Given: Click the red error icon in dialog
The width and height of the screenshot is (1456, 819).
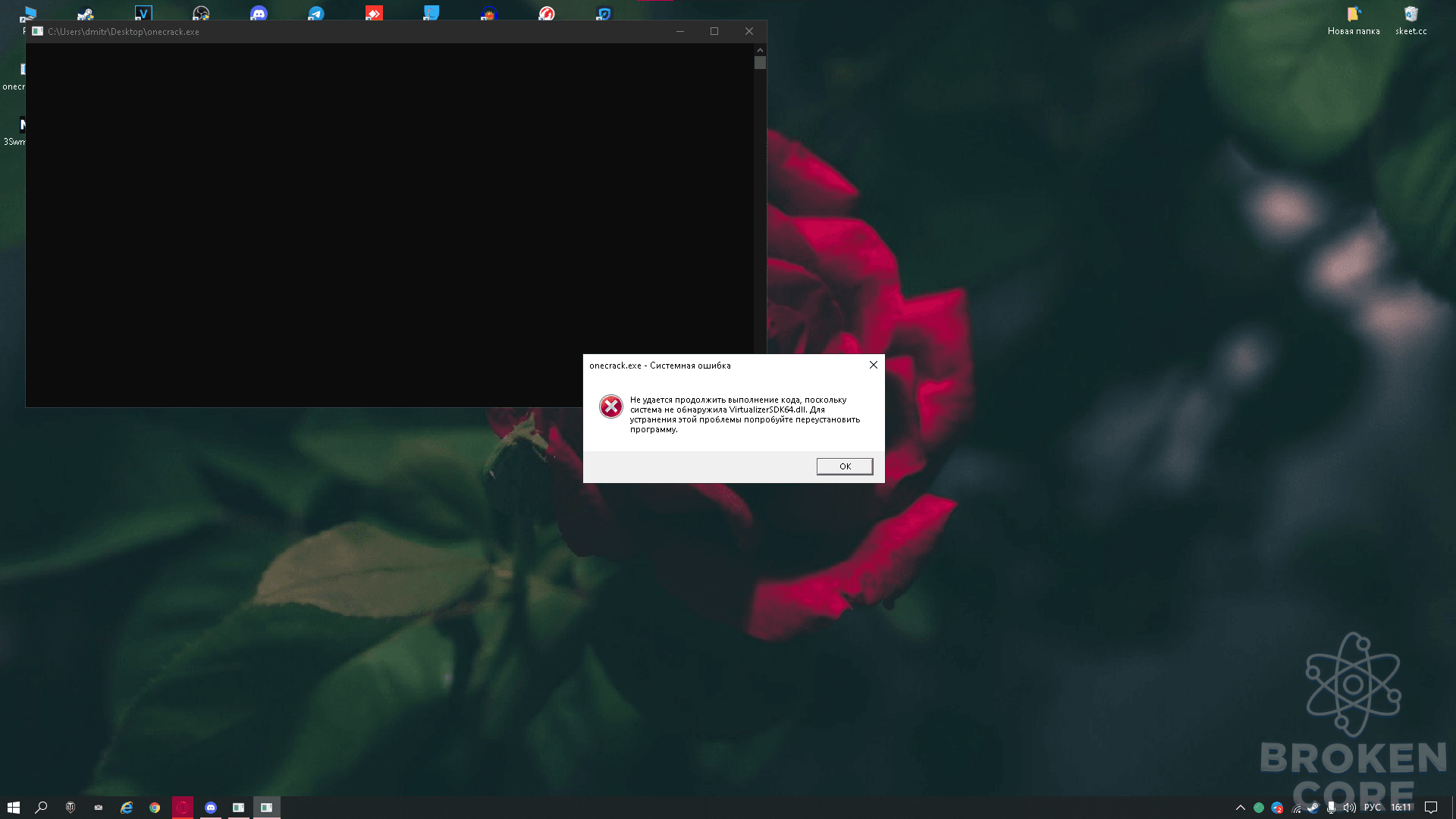Looking at the screenshot, I should coord(611,406).
